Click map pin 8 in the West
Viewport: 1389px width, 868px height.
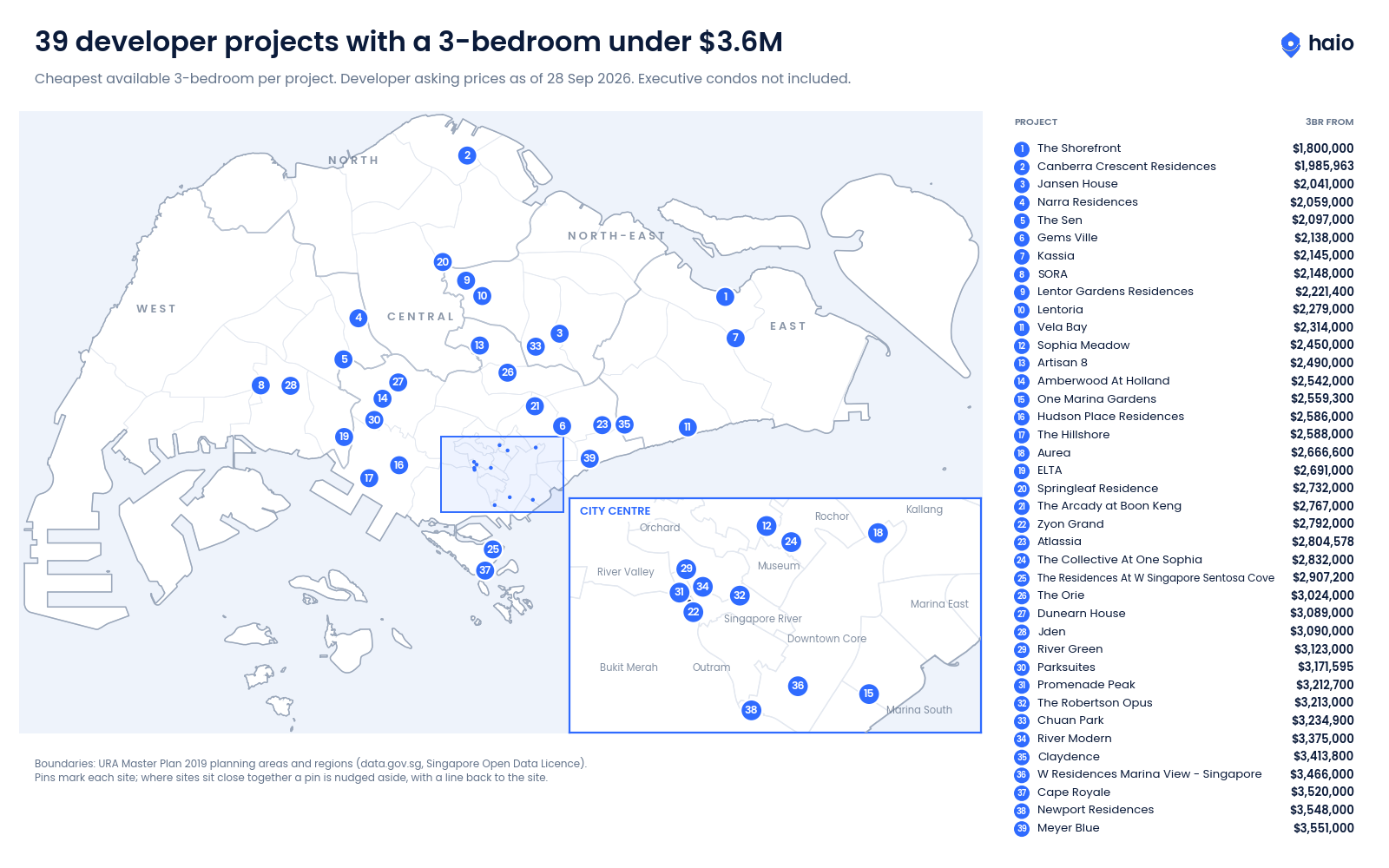click(260, 385)
